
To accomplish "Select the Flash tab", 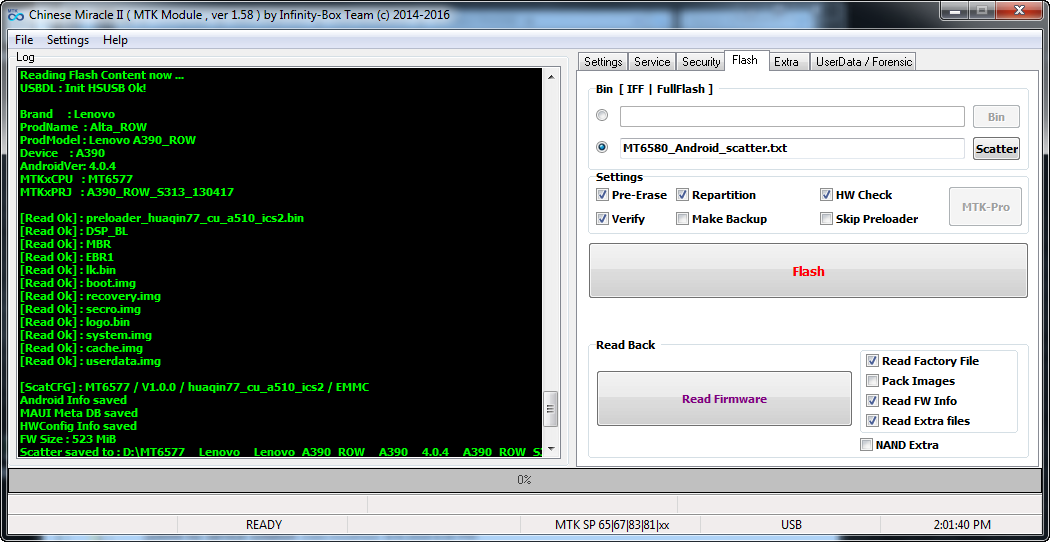I will coord(745,60).
